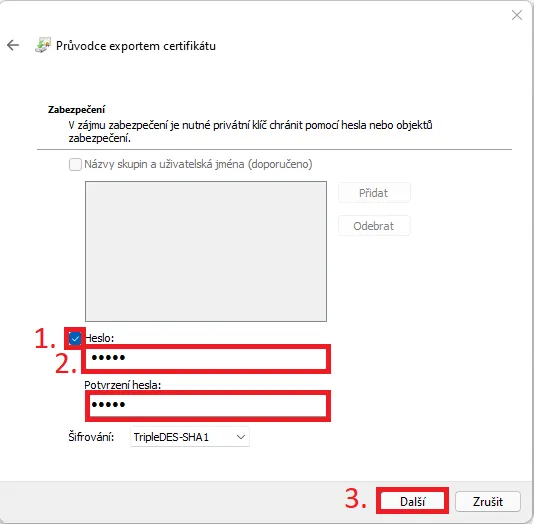Cancel with the Zrušit button
This screenshot has height=524, width=534.
click(488, 501)
